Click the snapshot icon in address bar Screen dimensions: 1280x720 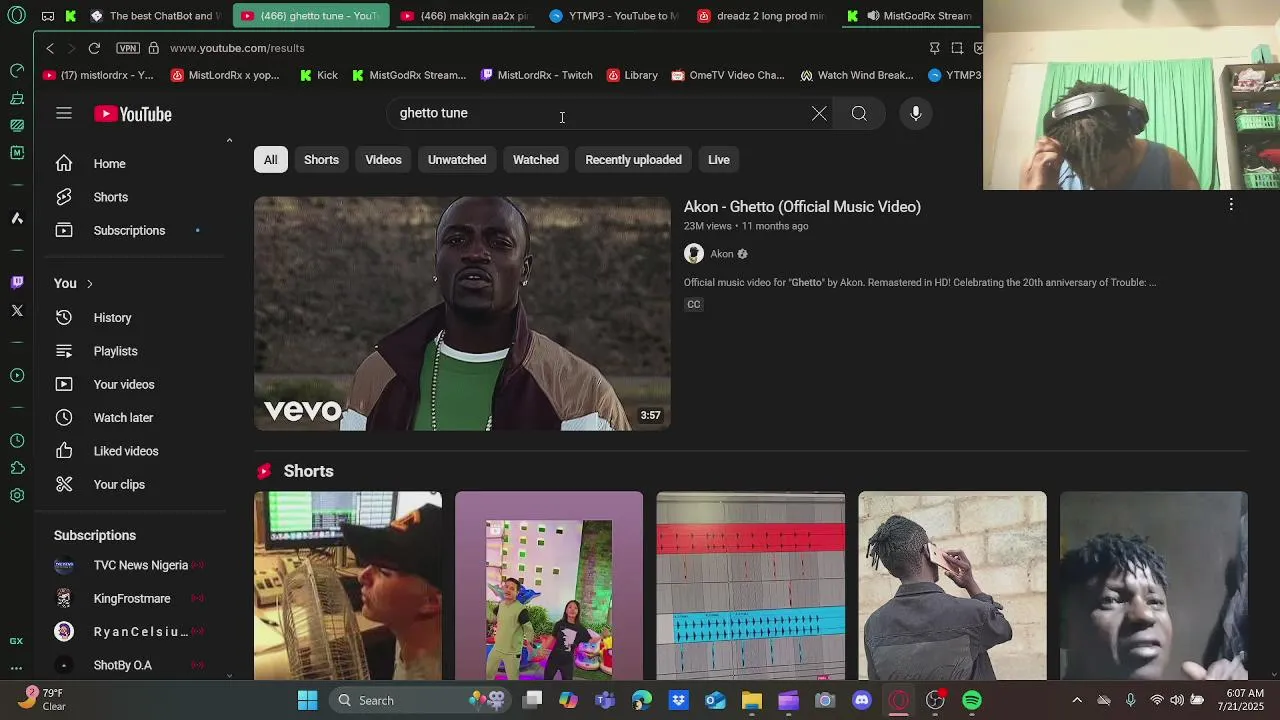(x=957, y=48)
